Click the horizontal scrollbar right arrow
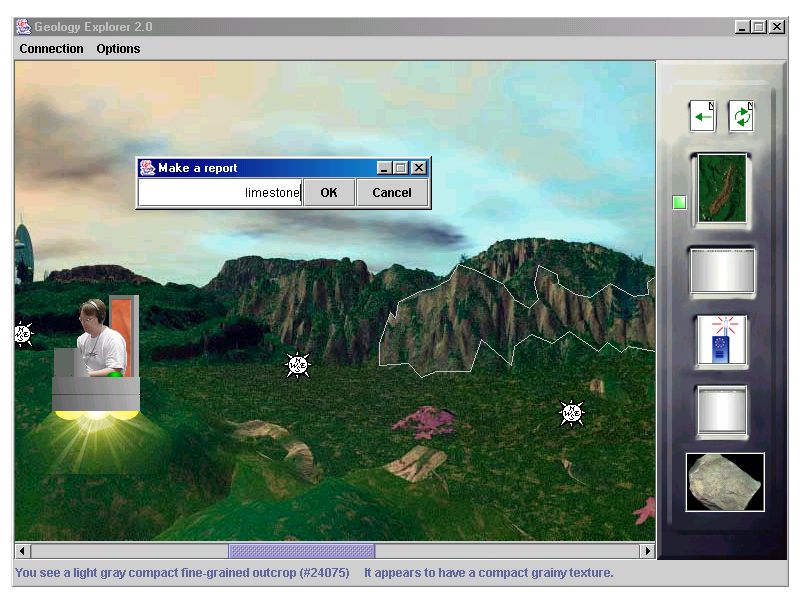 [647, 551]
